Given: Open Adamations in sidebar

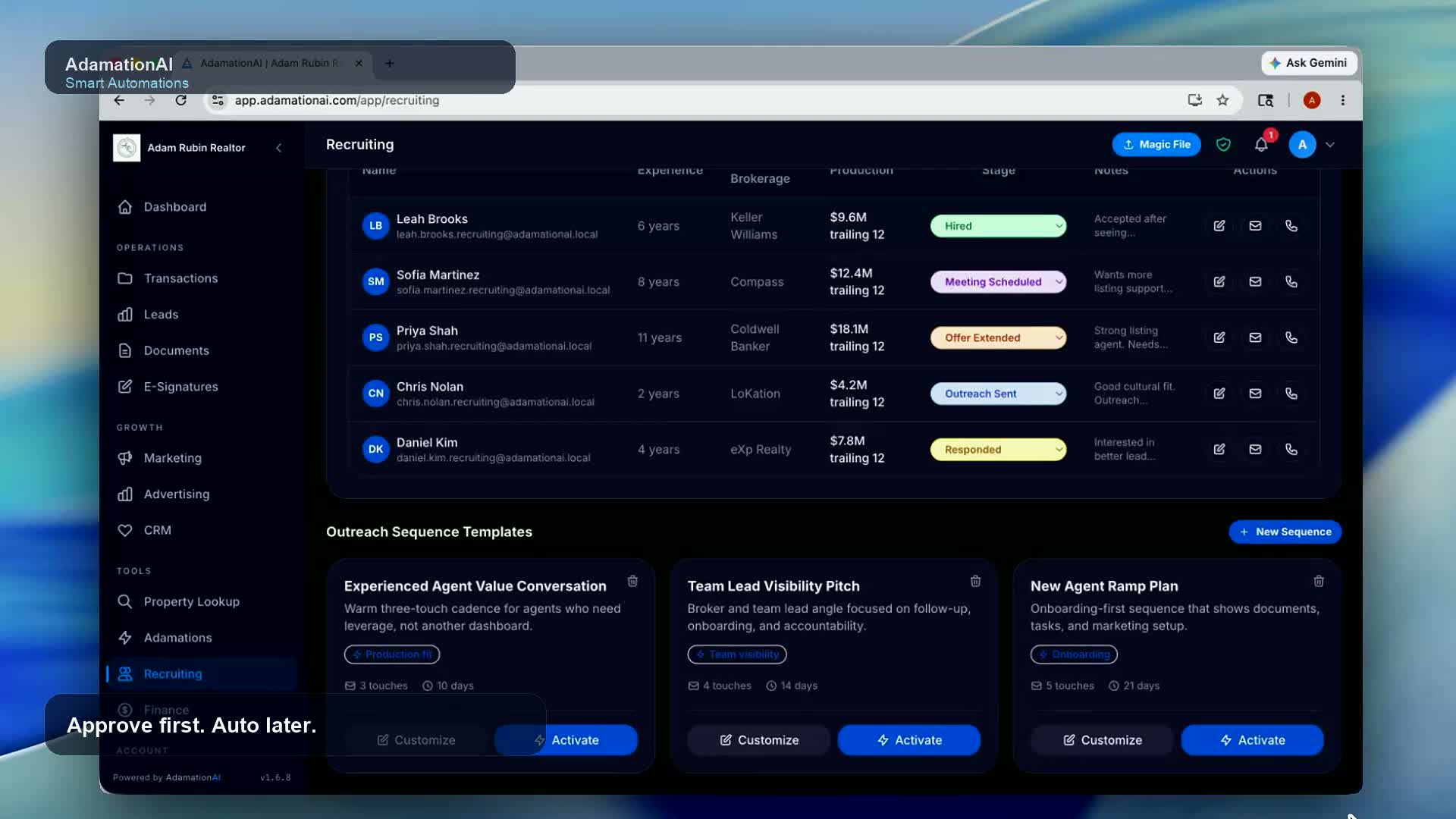Looking at the screenshot, I should pos(201,638).
